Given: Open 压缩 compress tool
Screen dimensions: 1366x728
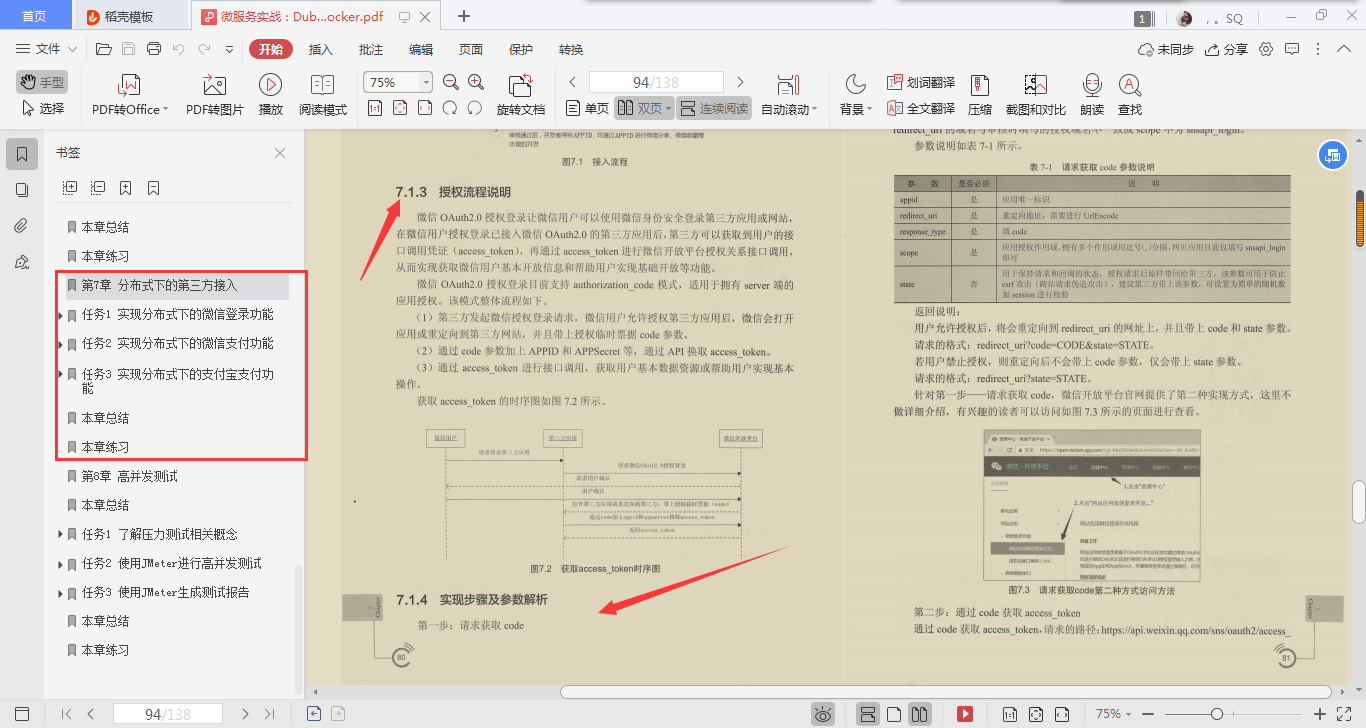Looking at the screenshot, I should 980,95.
